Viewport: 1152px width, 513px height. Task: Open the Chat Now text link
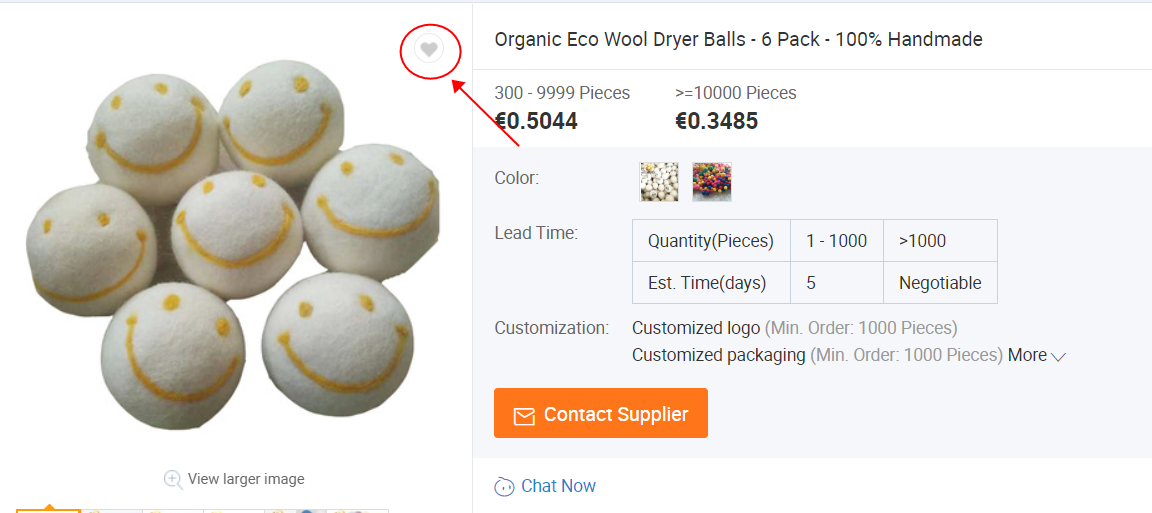558,486
